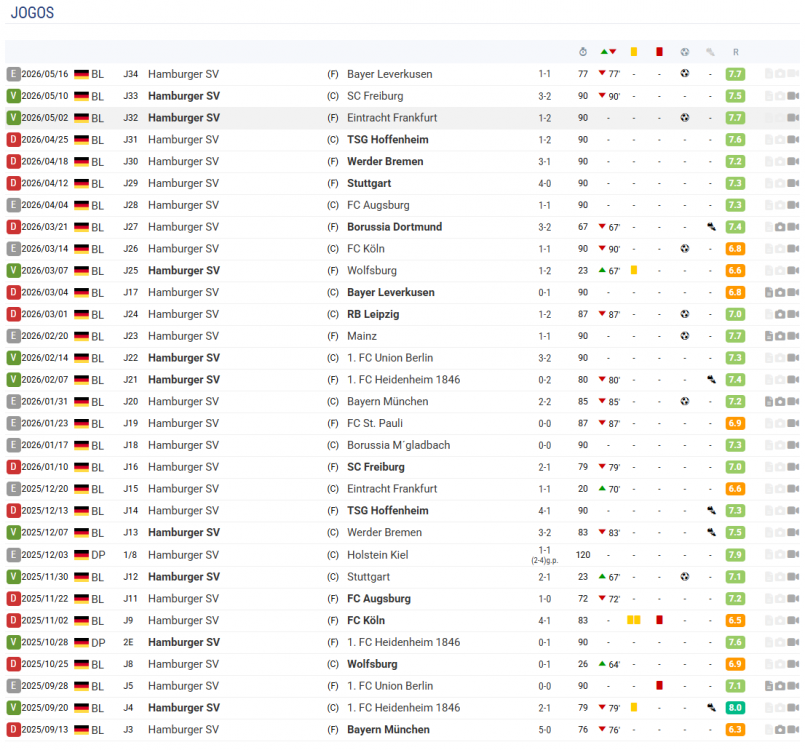This screenshot has width=805, height=750.
Task: Open Hamburger SV link in J33 row
Action: 184,96
